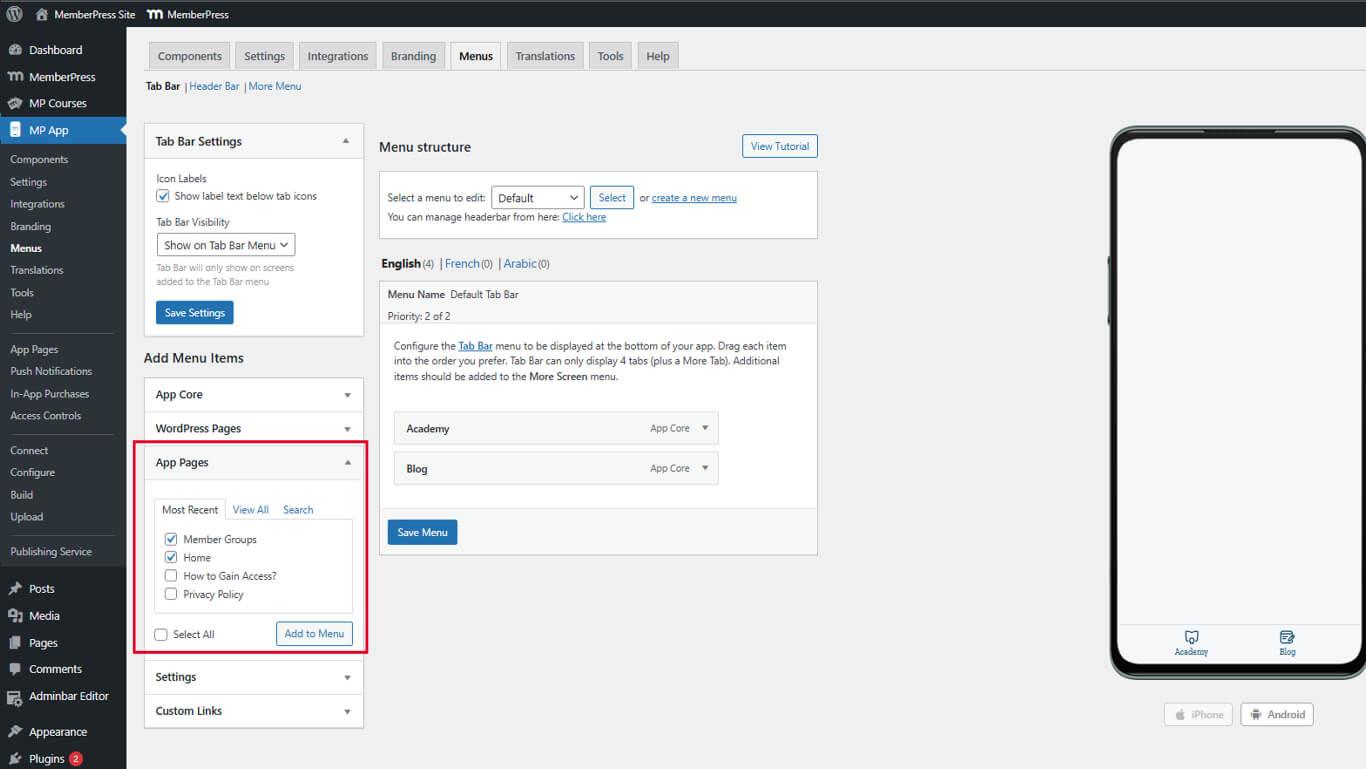Open the View All tab in App Pages

[x=250, y=510]
